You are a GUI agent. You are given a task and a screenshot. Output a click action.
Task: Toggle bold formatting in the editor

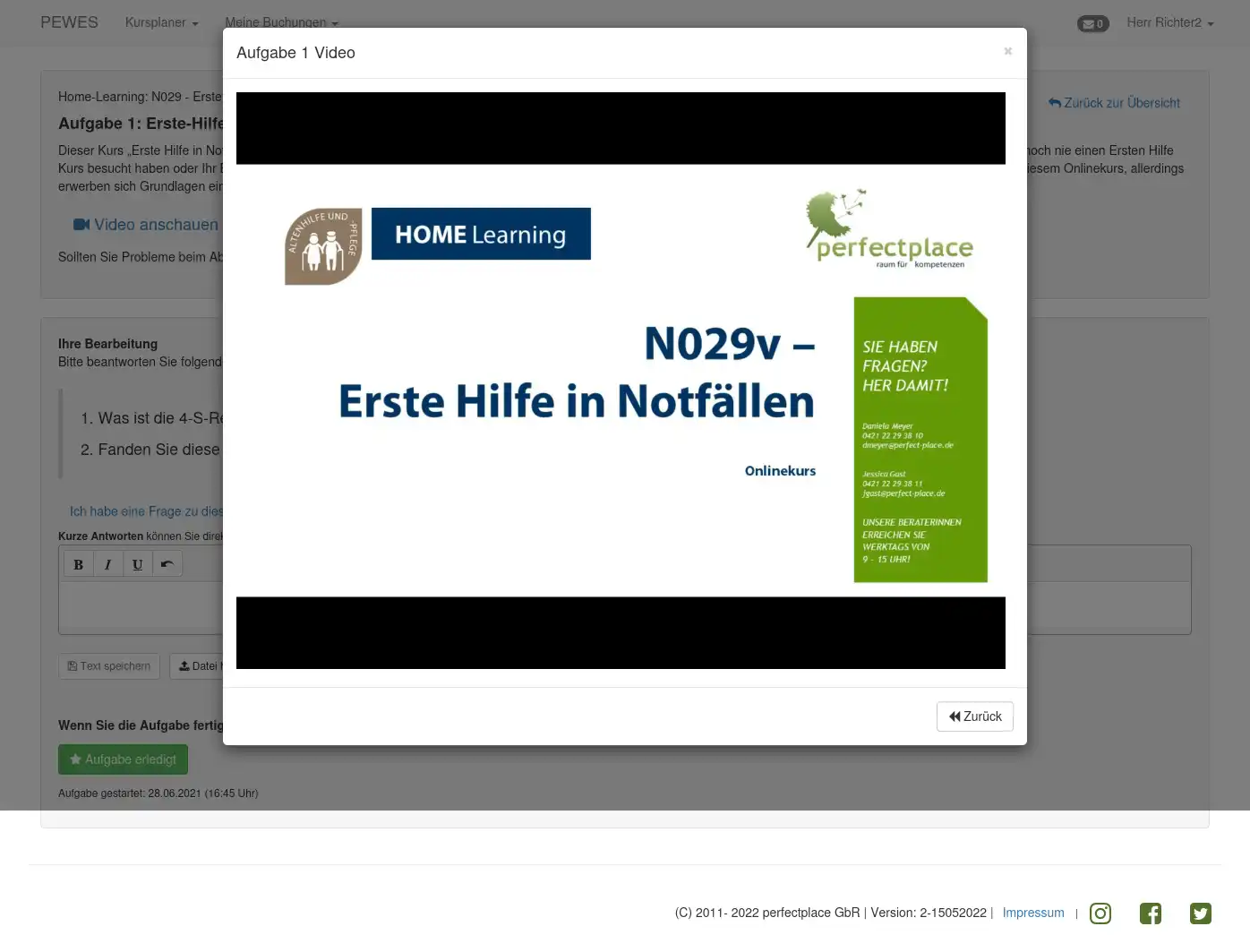[78, 564]
